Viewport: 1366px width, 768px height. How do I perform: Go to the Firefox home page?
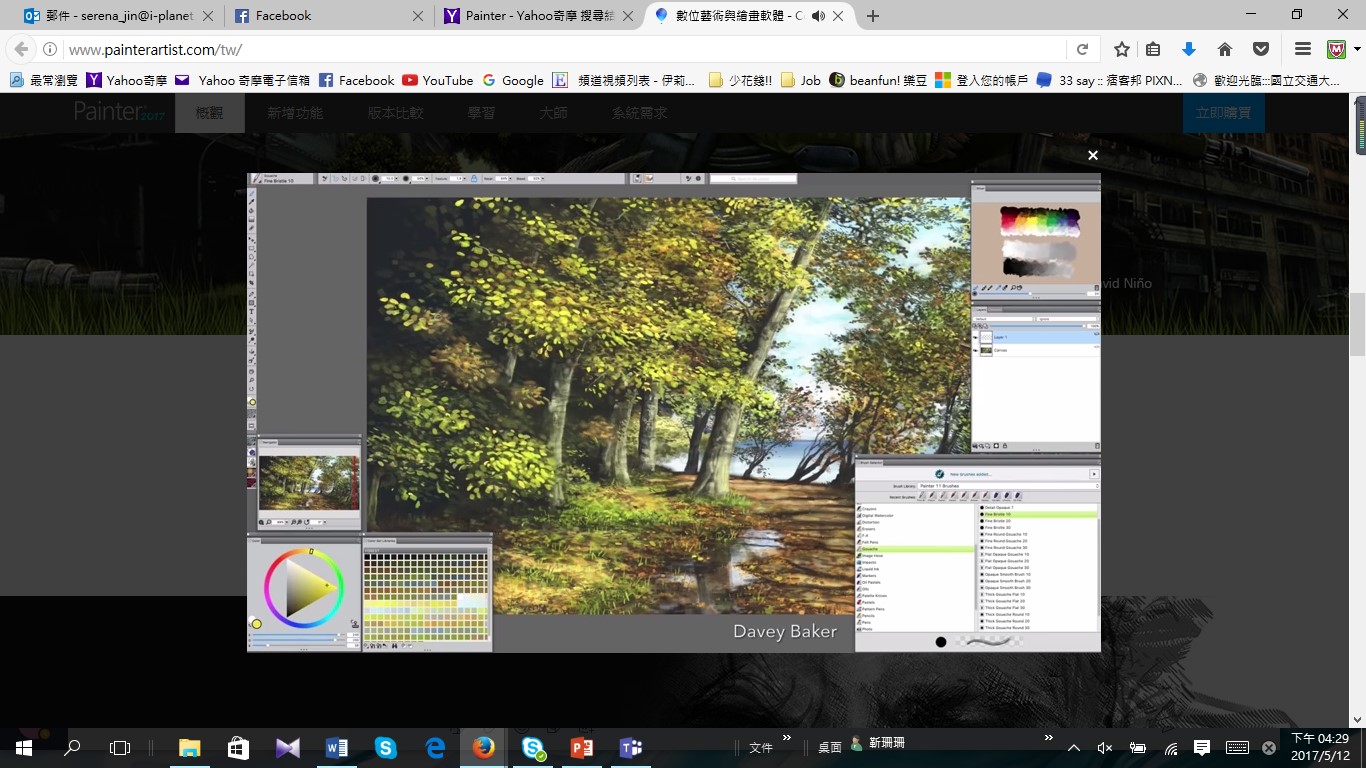[1225, 49]
